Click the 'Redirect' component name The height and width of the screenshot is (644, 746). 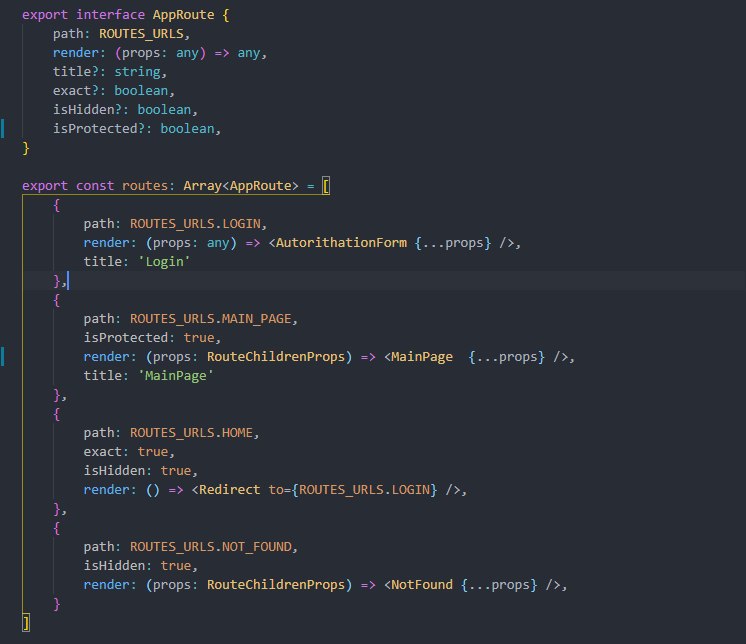click(229, 490)
